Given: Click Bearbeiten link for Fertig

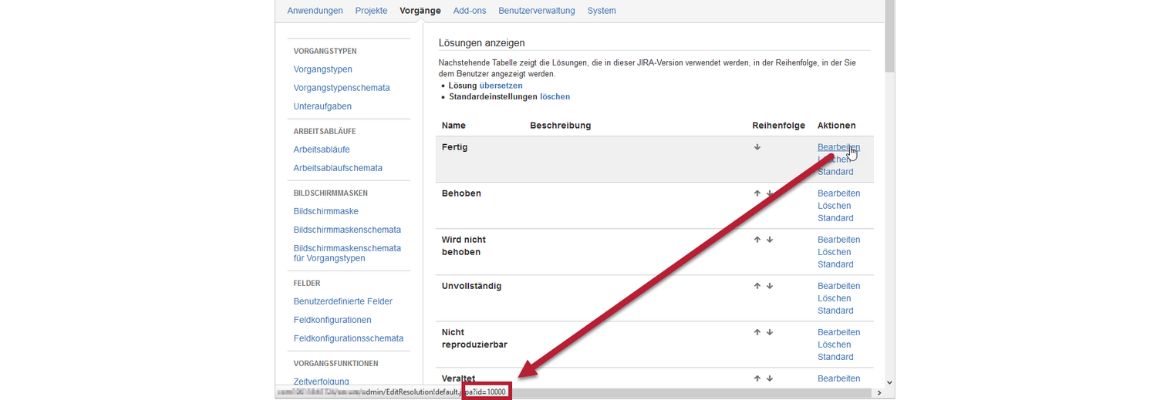Looking at the screenshot, I should tap(837, 147).
